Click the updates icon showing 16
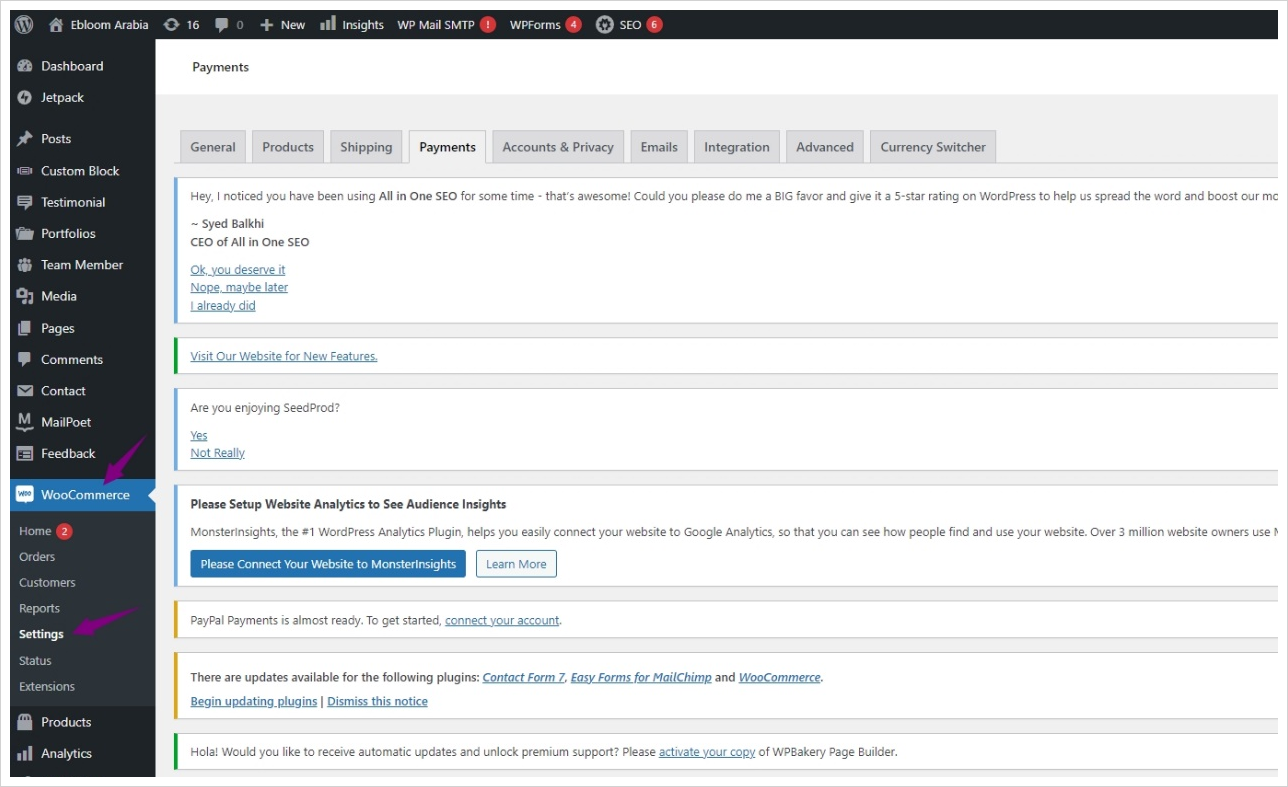 tap(172, 25)
